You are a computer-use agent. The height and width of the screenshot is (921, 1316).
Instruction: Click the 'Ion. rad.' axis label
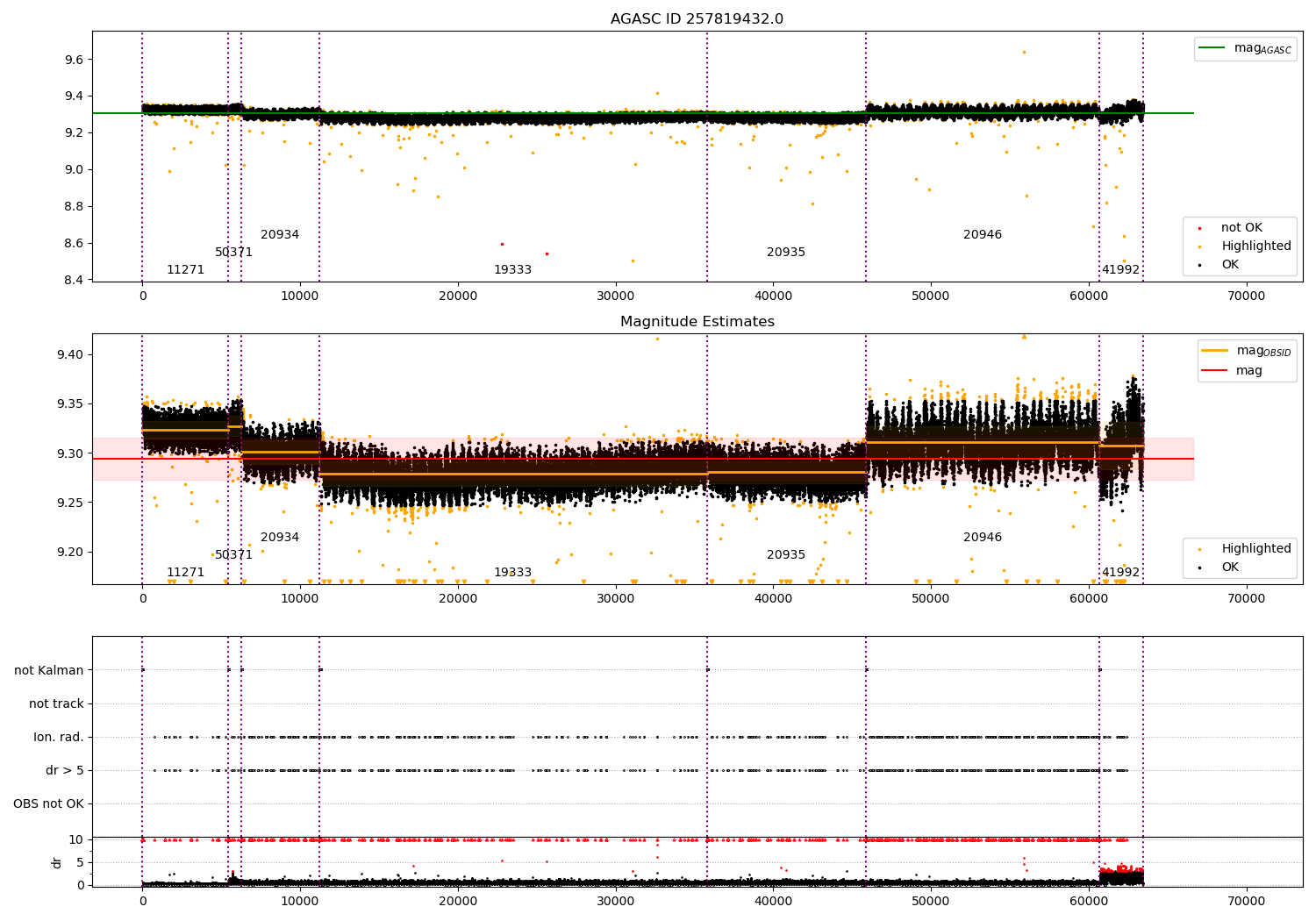[x=59, y=738]
